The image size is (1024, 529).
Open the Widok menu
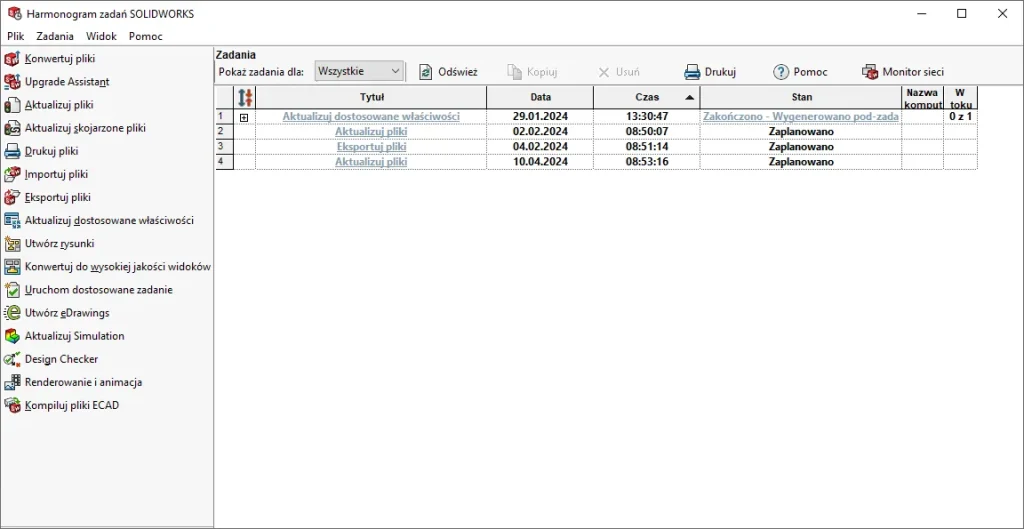pos(101,37)
